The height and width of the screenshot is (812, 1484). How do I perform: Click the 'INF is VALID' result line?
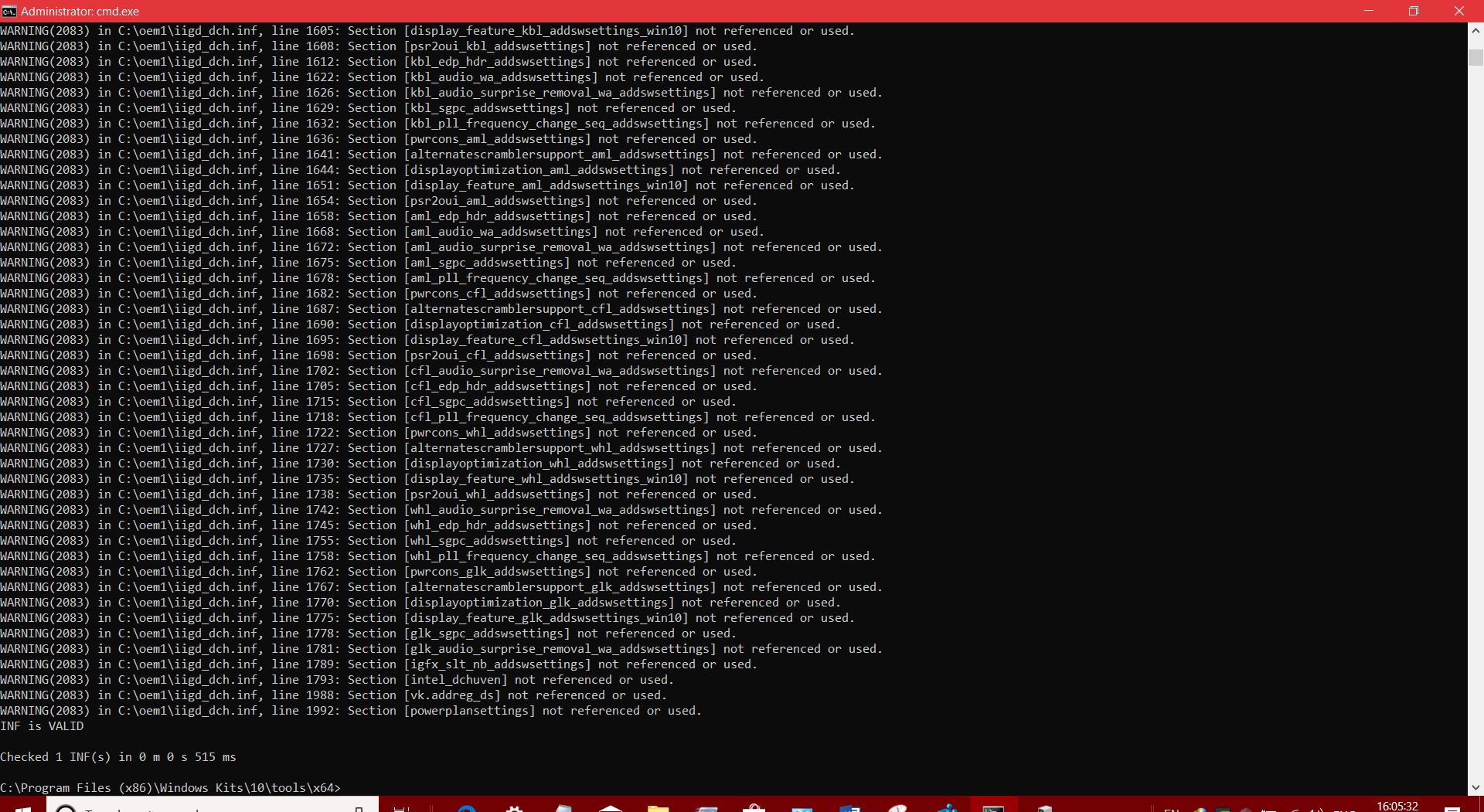coord(42,726)
